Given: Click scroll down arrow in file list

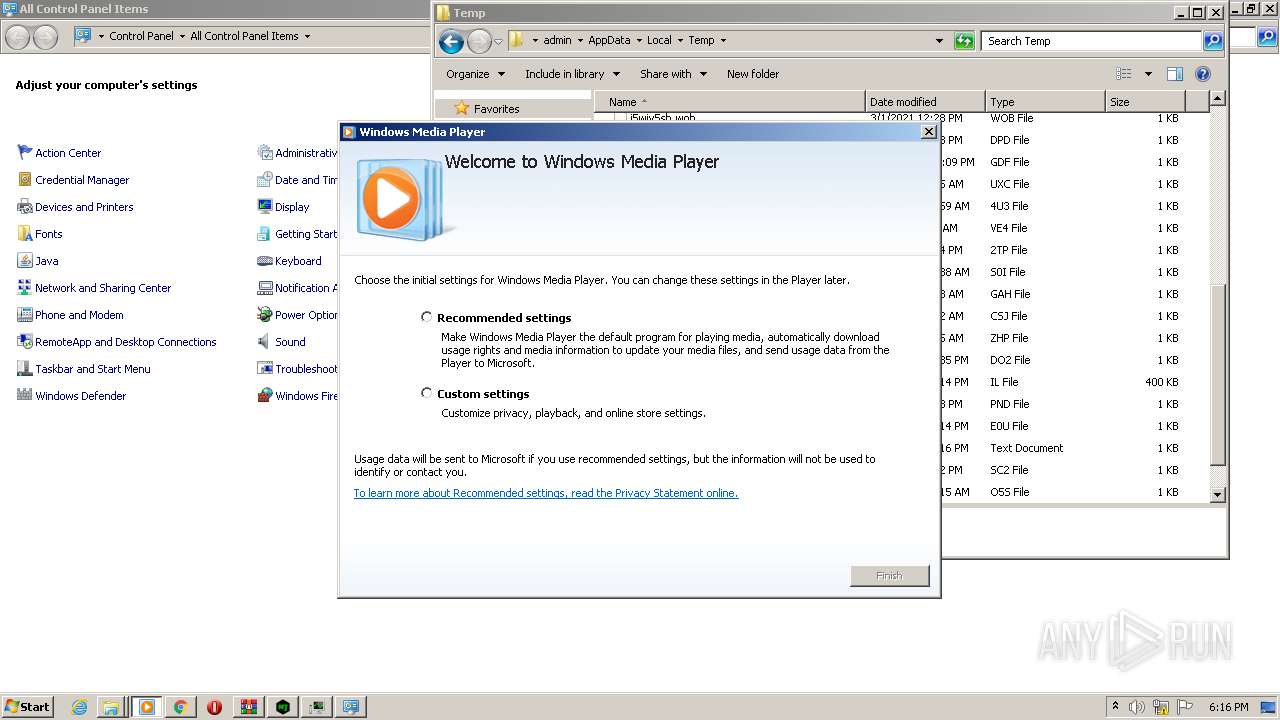Looking at the screenshot, I should pos(1217,494).
